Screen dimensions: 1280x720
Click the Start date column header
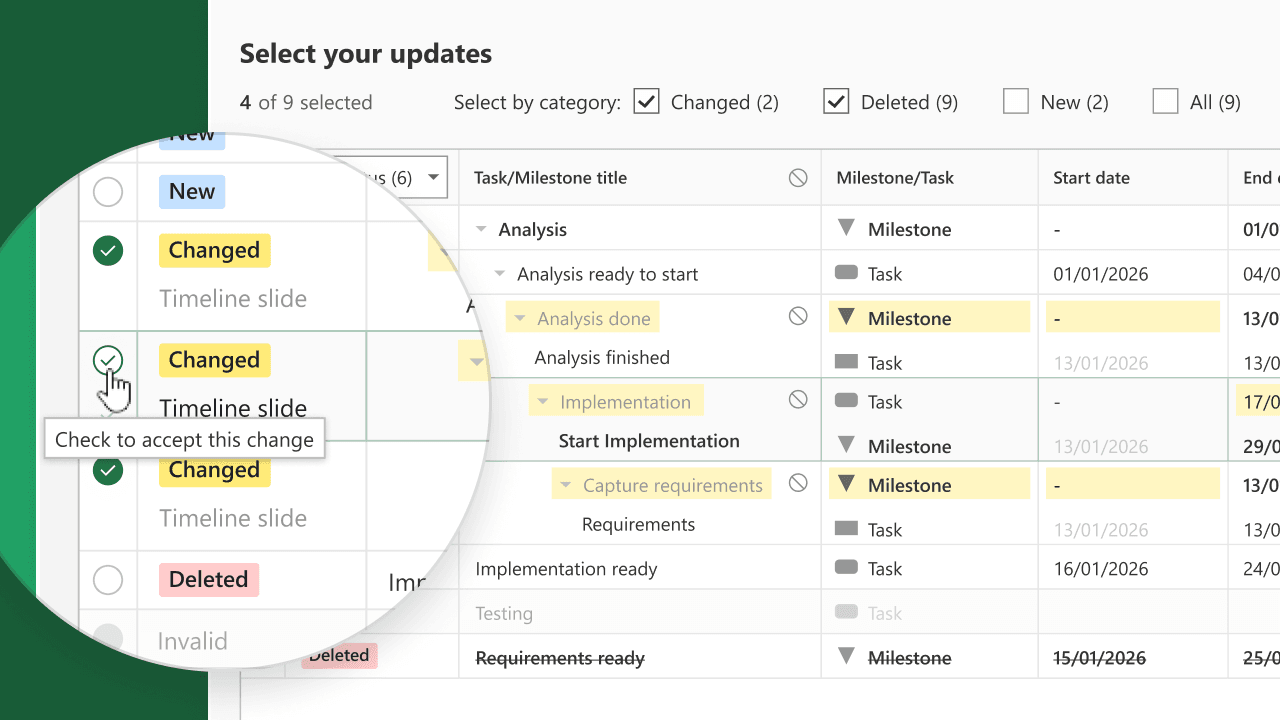coord(1091,178)
